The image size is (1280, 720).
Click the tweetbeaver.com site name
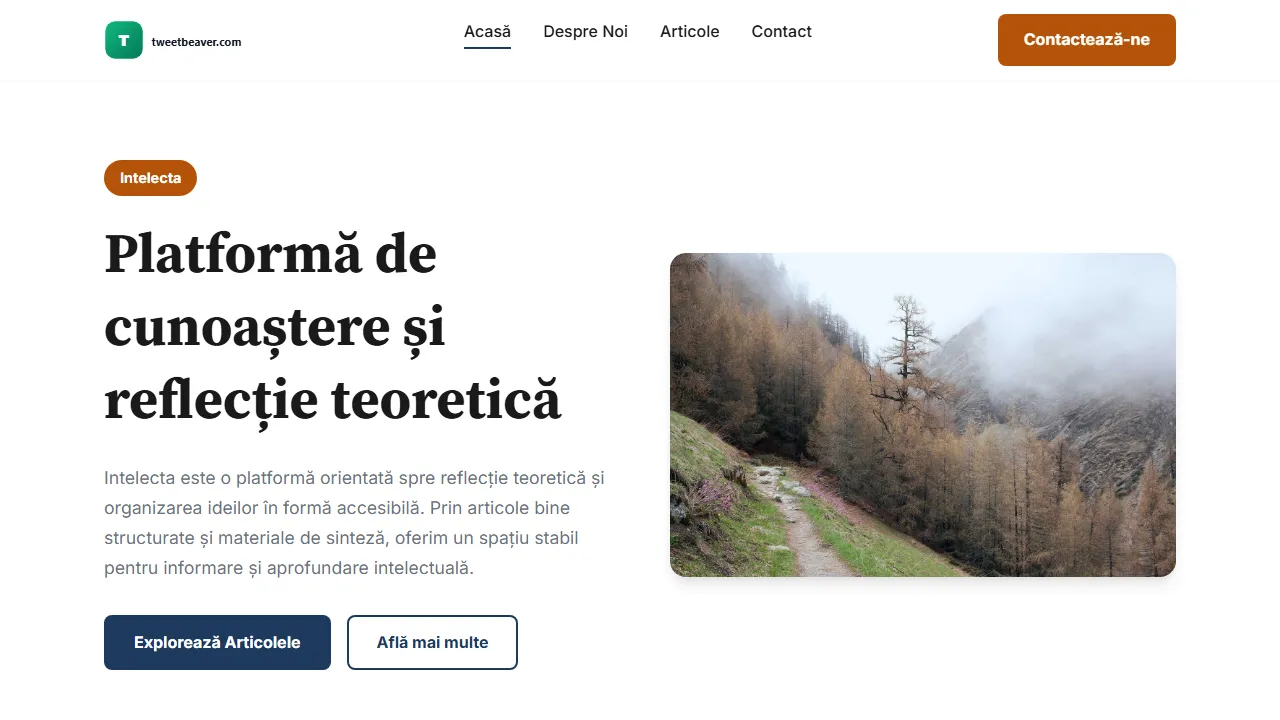tap(196, 42)
